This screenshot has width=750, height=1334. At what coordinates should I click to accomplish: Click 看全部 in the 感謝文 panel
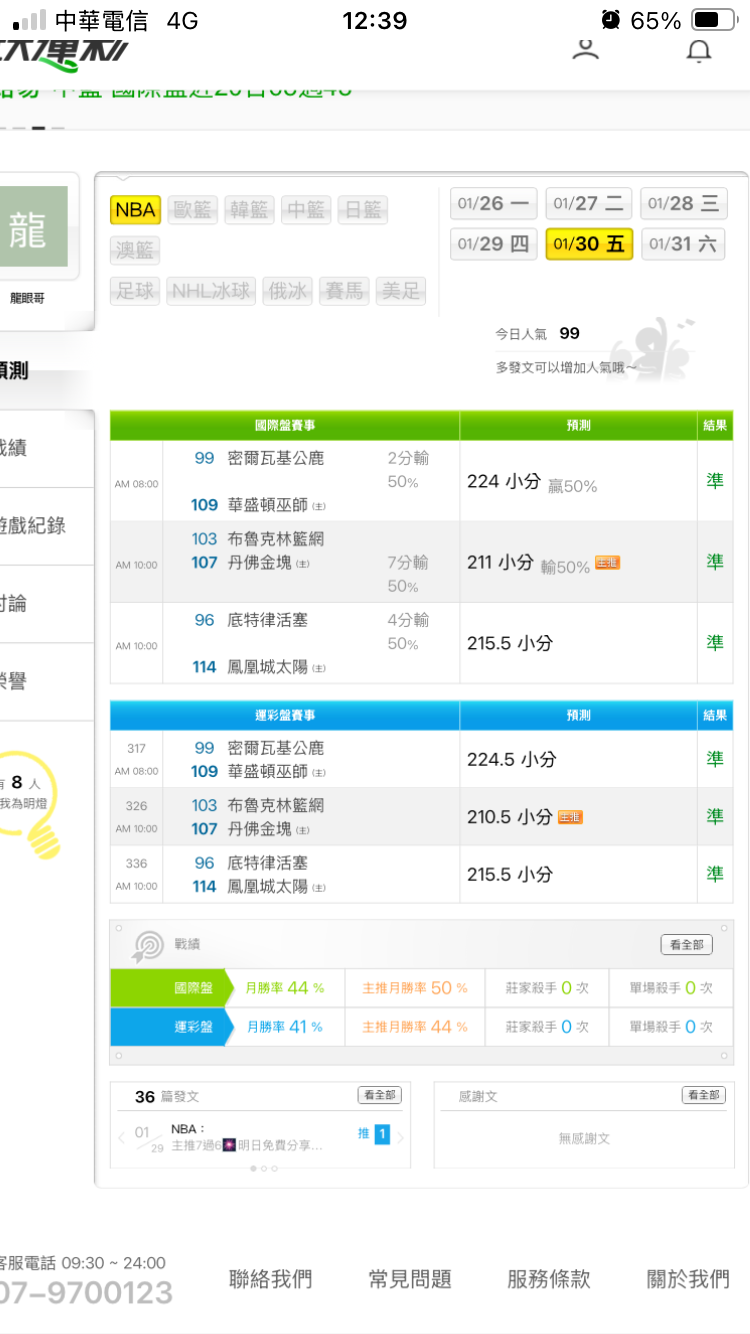(703, 1095)
